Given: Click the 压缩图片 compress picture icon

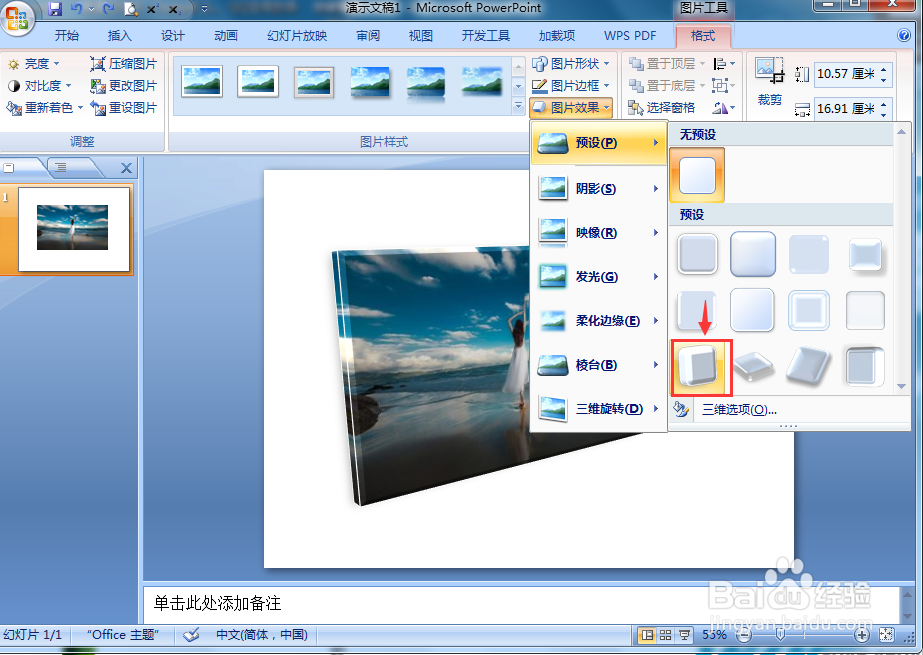Looking at the screenshot, I should tap(124, 64).
